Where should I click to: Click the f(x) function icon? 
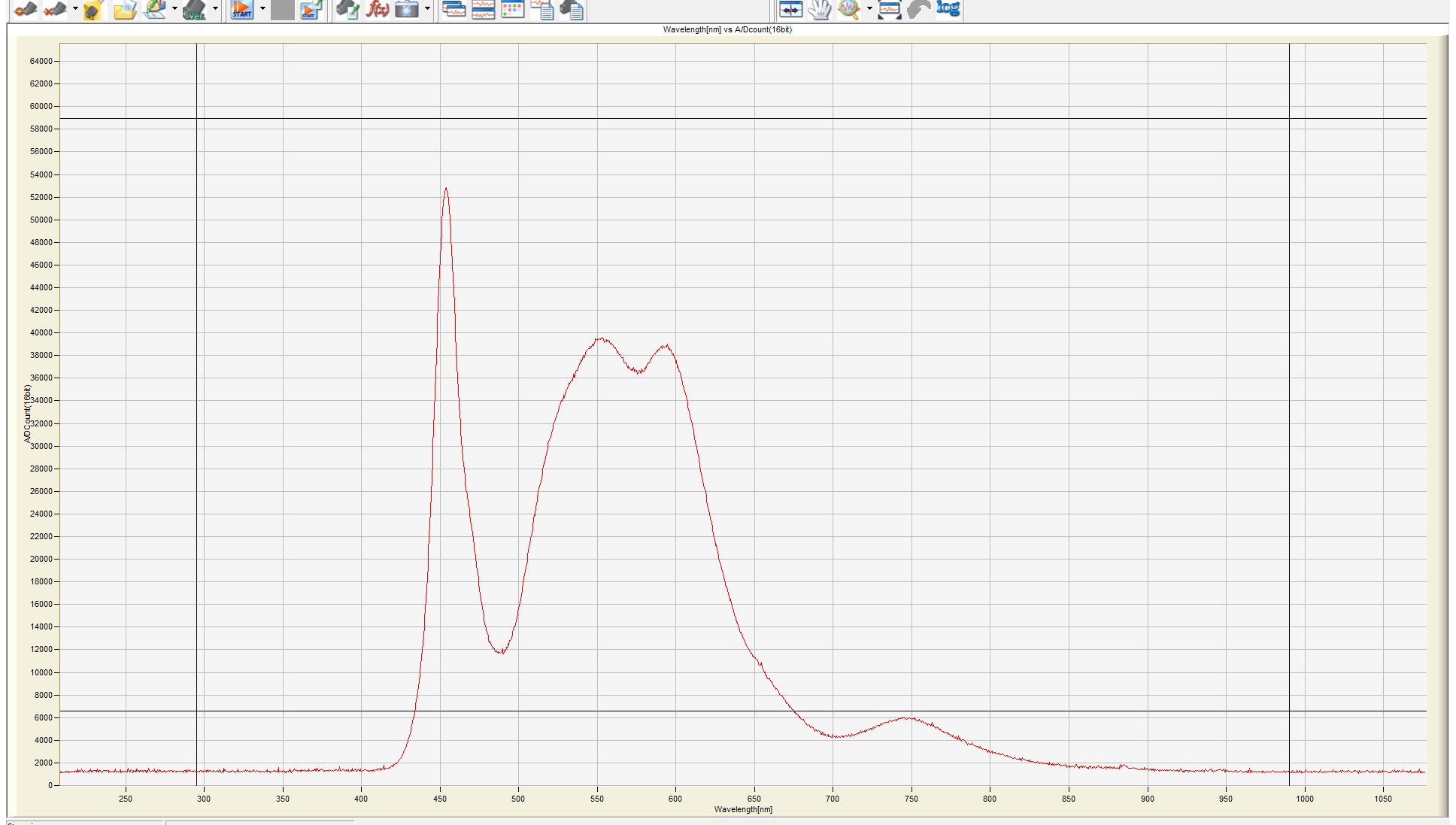(x=377, y=10)
